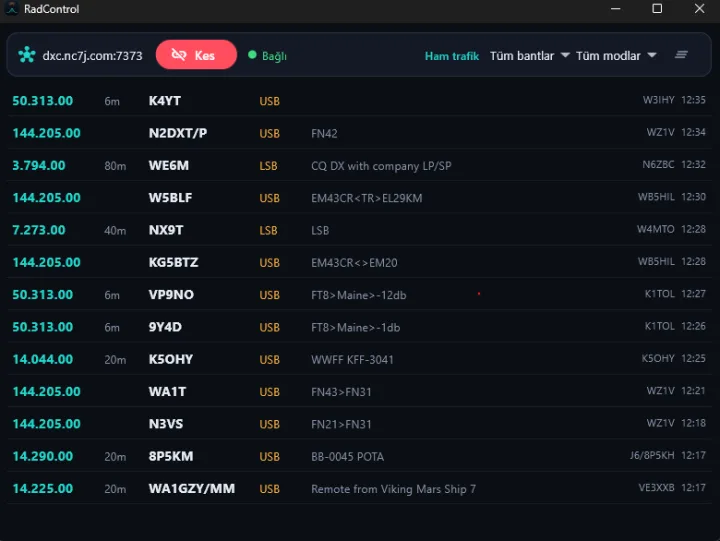Select the WE6M callsign

(169, 165)
